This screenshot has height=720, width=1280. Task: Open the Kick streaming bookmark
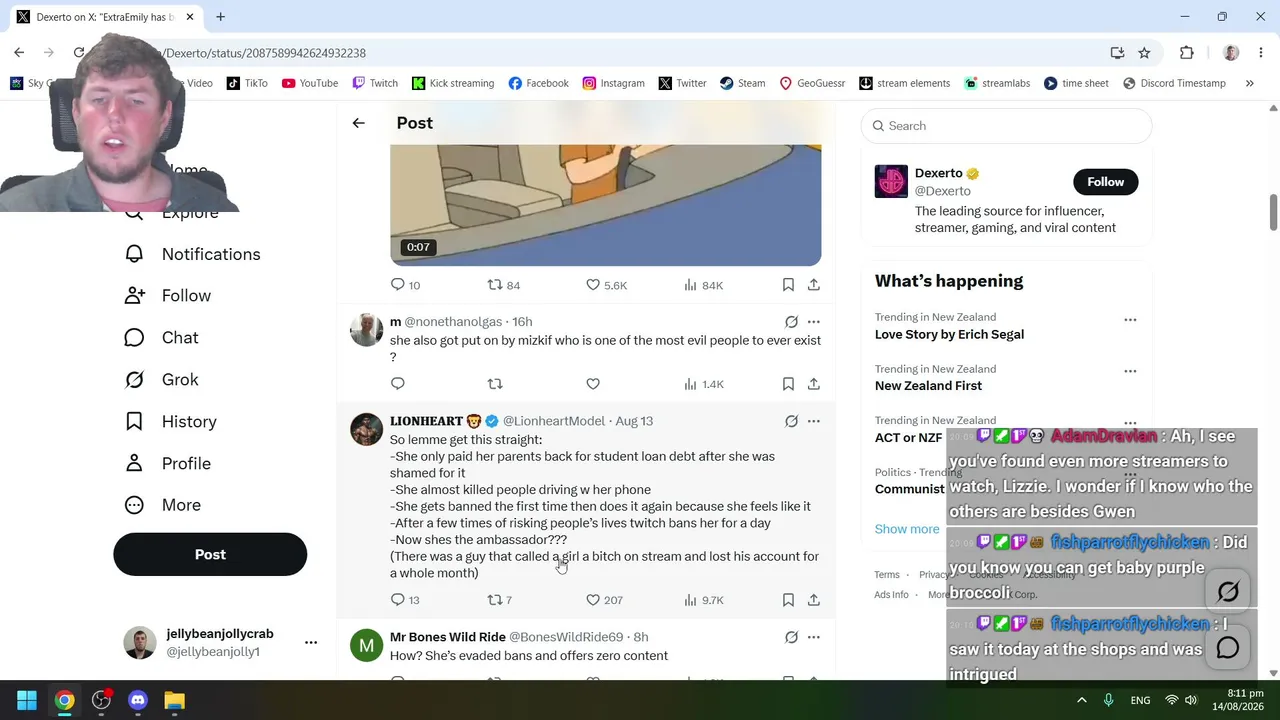(453, 83)
